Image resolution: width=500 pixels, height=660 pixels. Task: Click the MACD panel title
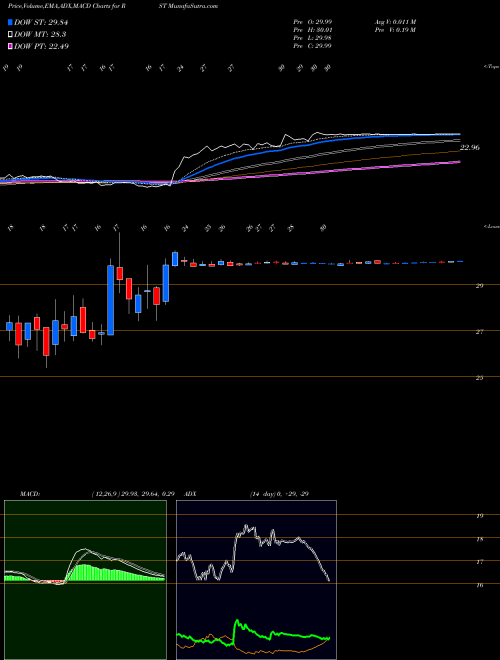29,494
